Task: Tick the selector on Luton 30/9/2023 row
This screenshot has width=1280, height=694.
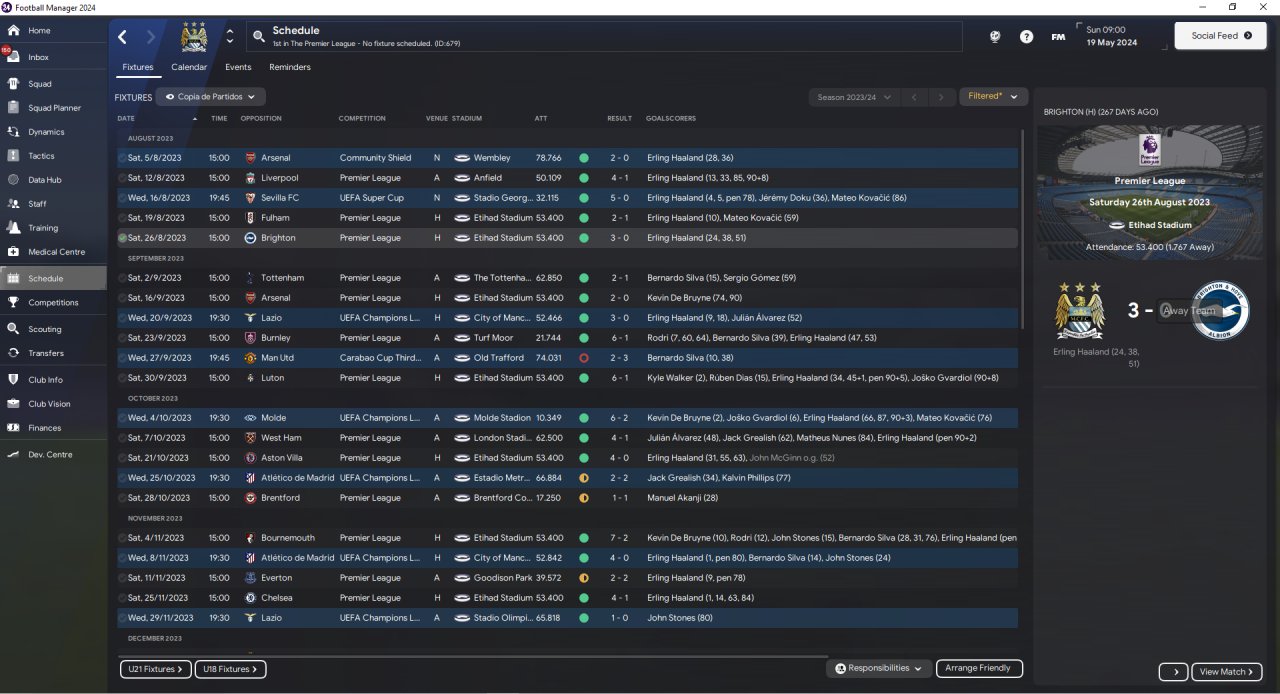Action: (122, 378)
